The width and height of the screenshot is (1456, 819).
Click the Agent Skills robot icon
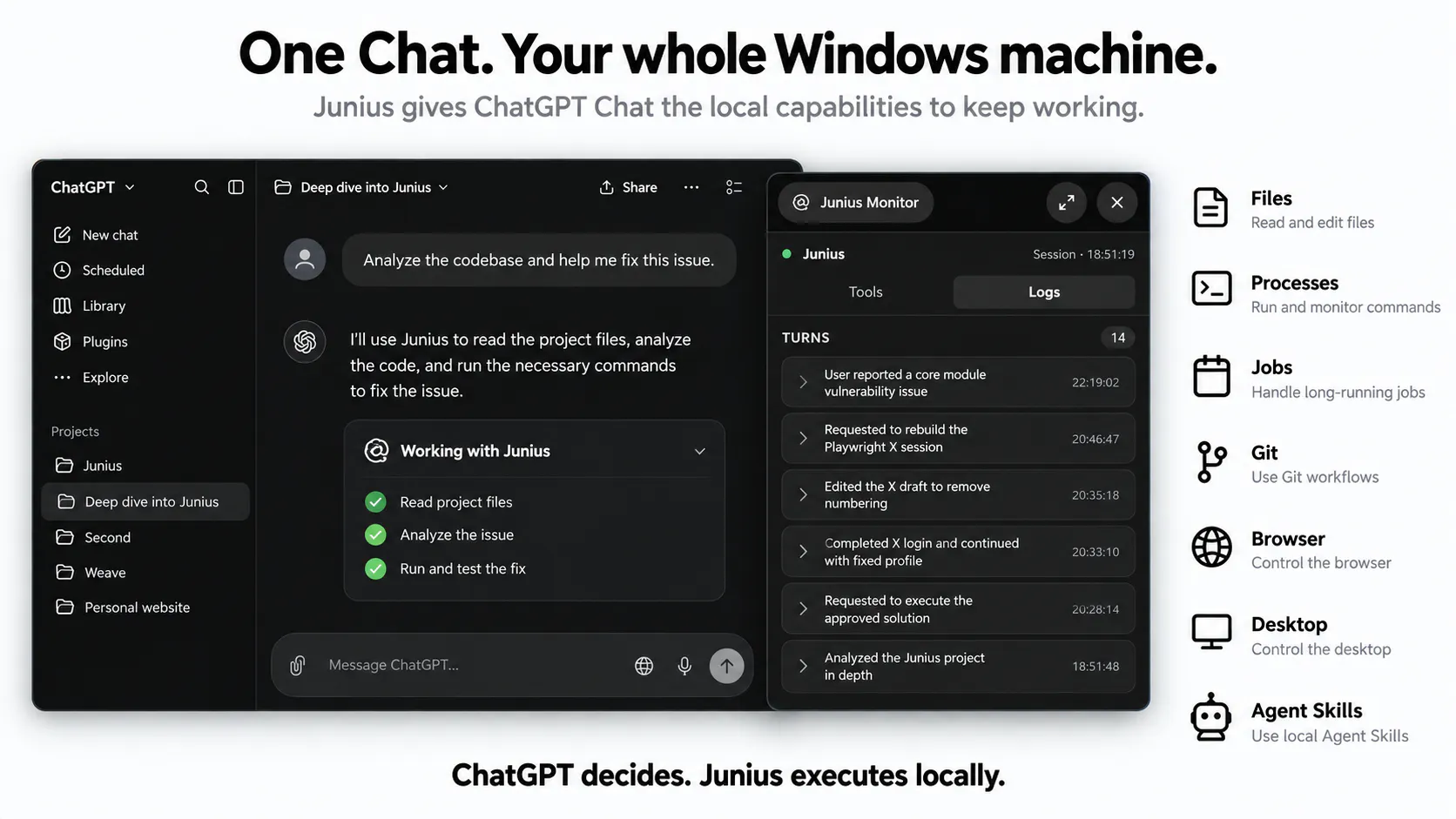(x=1211, y=718)
